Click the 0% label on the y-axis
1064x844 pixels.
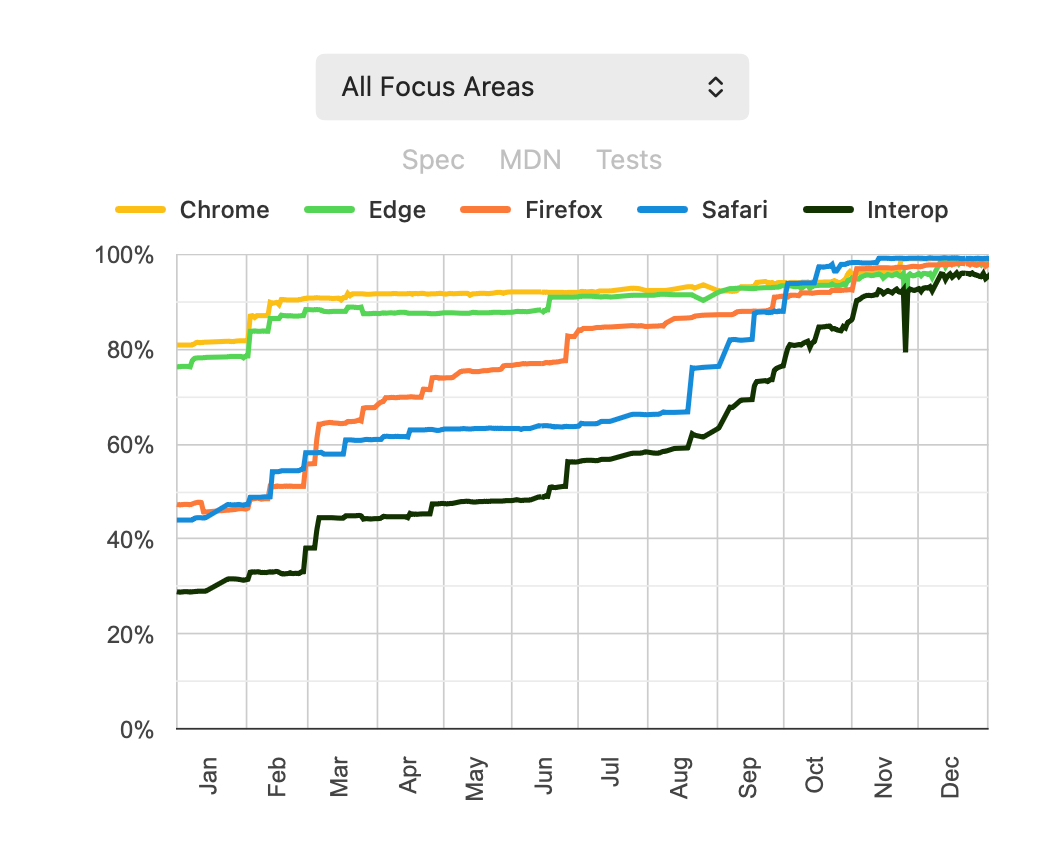coord(137,730)
